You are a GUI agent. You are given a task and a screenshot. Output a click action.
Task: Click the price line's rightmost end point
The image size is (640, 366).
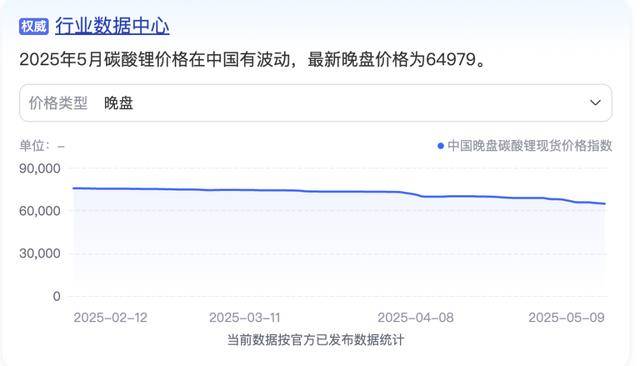[604, 204]
